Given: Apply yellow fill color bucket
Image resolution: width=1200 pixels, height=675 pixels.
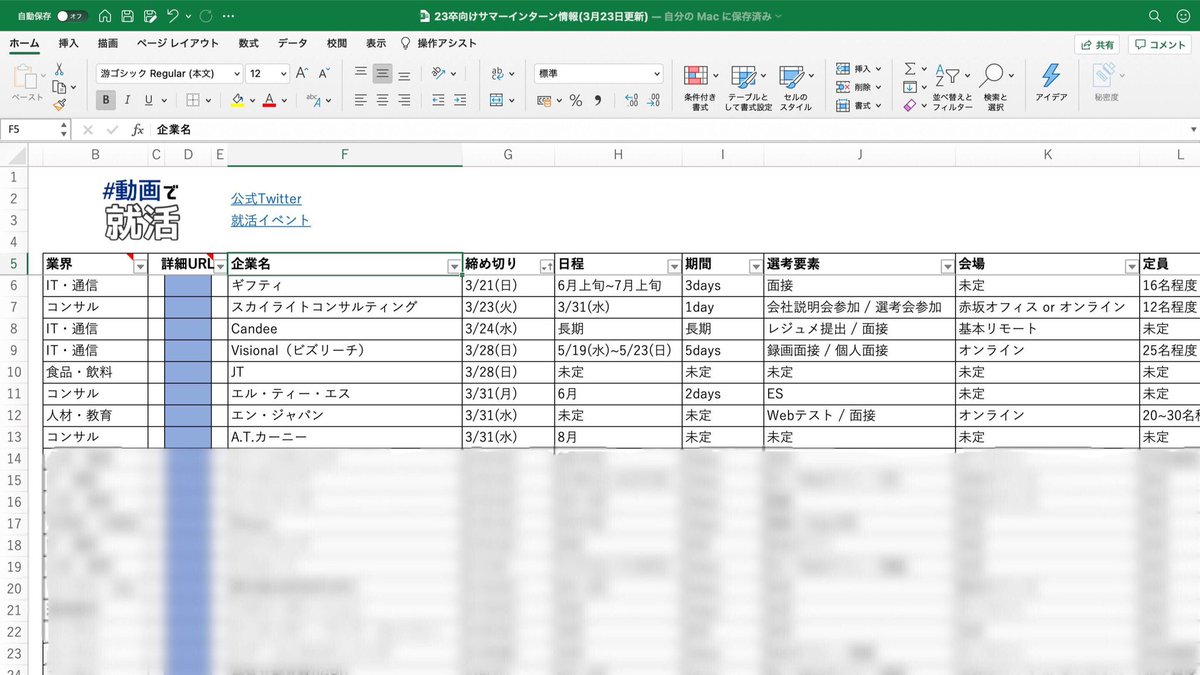Looking at the screenshot, I should point(237,100).
